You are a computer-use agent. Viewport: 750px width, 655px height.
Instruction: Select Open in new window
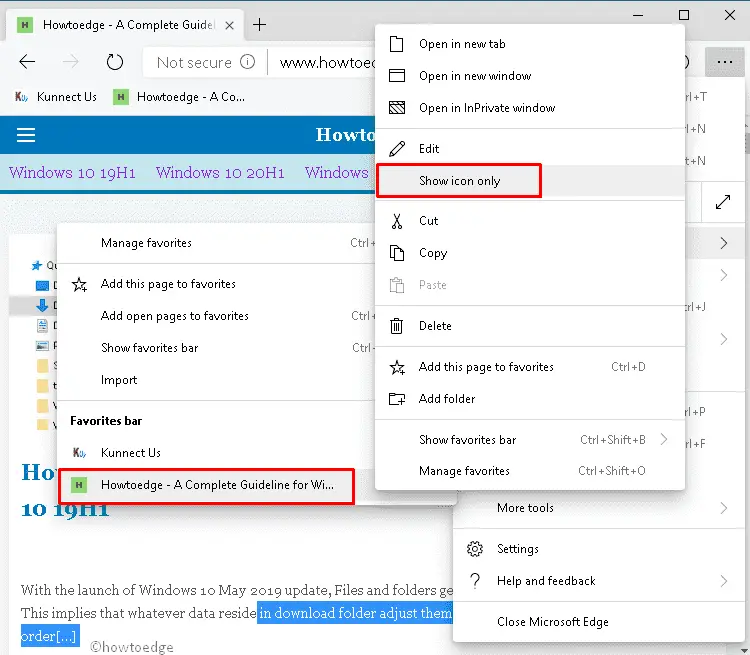[x=529, y=76]
